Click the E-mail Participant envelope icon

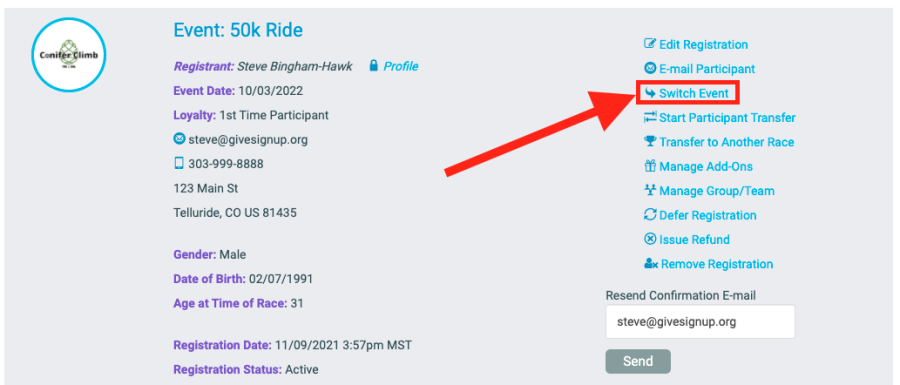[x=650, y=69]
